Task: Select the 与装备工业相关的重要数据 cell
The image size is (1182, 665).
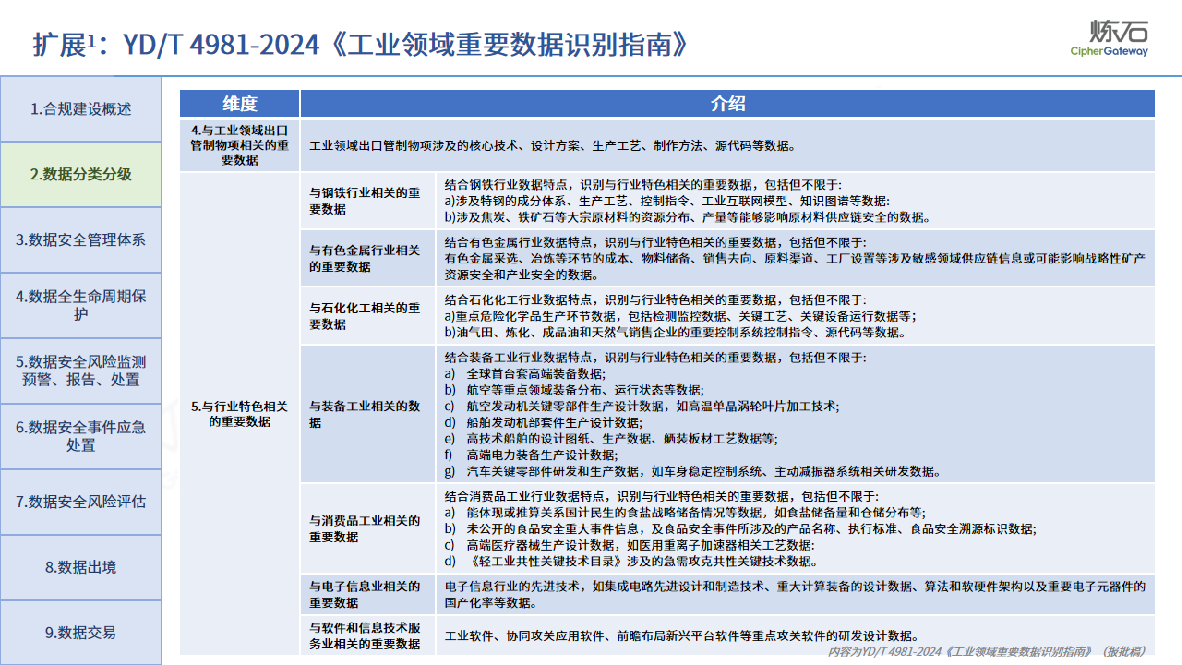Action: (x=364, y=414)
